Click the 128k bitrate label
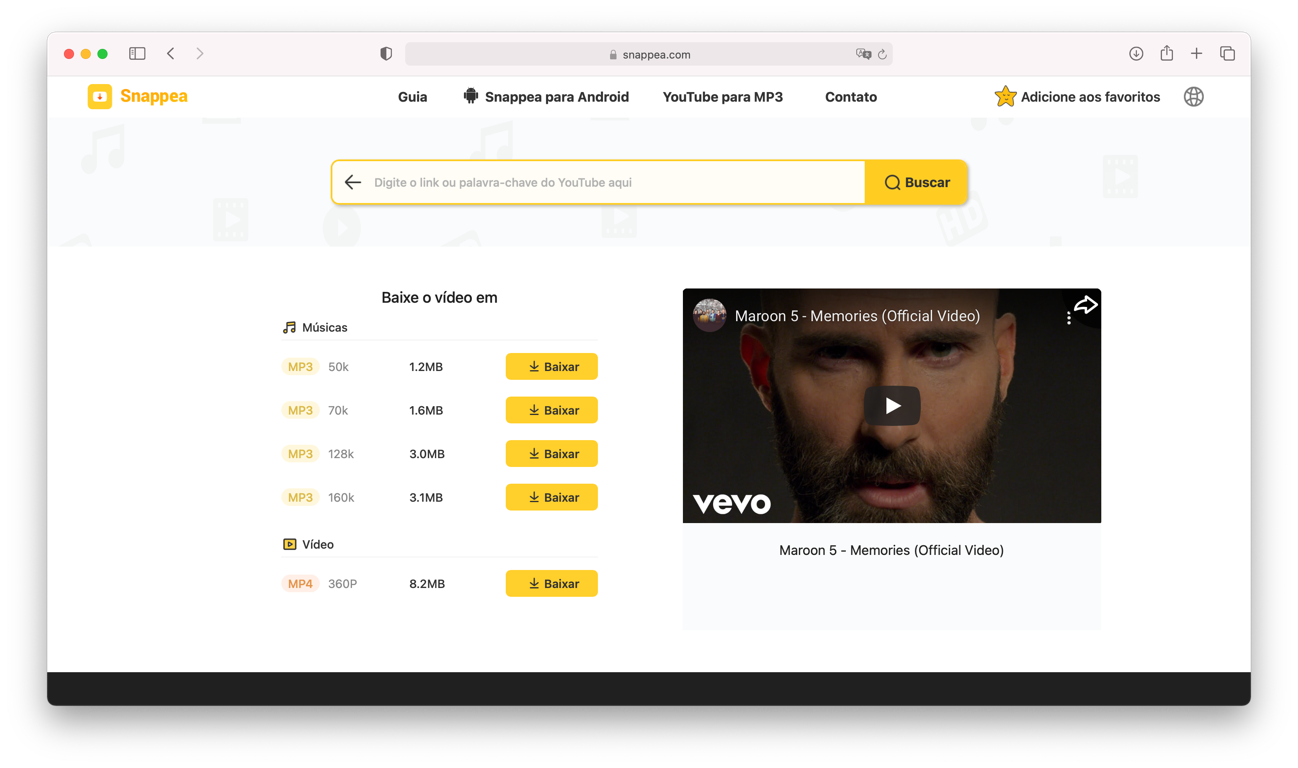The height and width of the screenshot is (768, 1298). (341, 454)
